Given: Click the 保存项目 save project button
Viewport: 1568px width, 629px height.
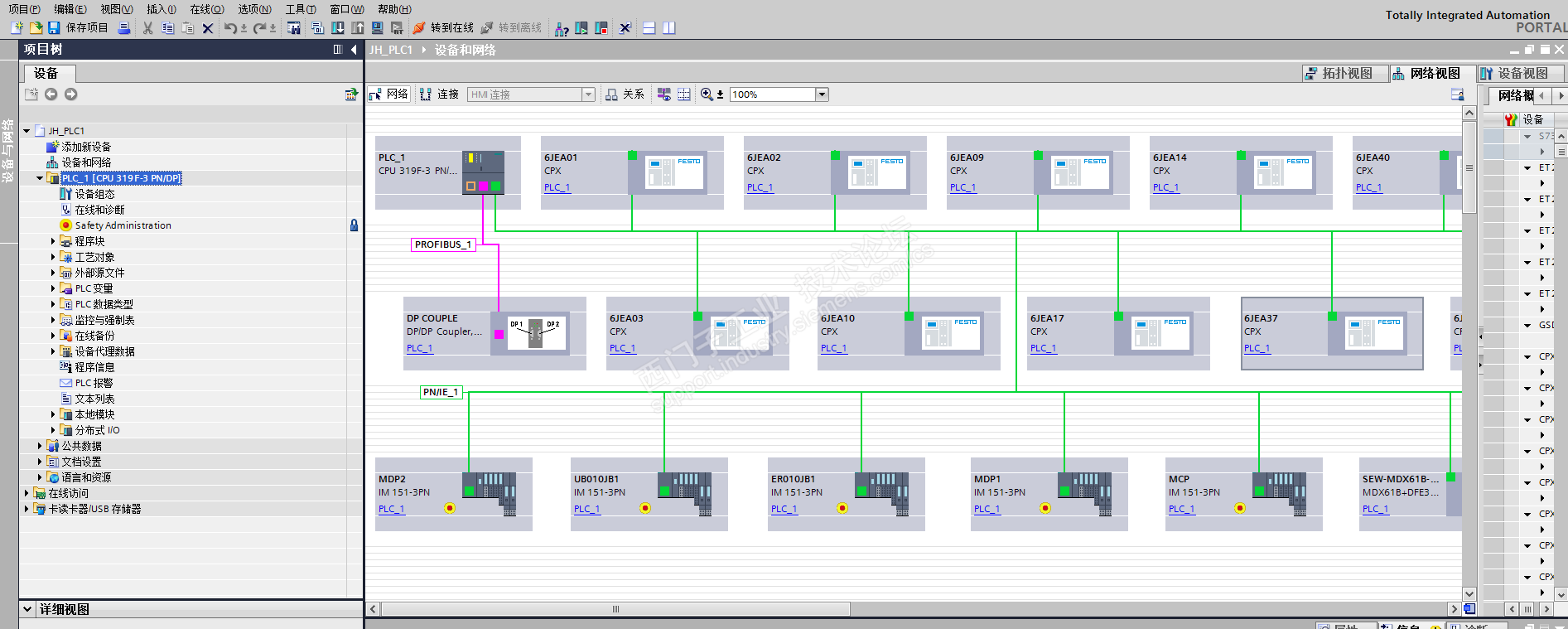Looking at the screenshot, I should pos(79,28).
